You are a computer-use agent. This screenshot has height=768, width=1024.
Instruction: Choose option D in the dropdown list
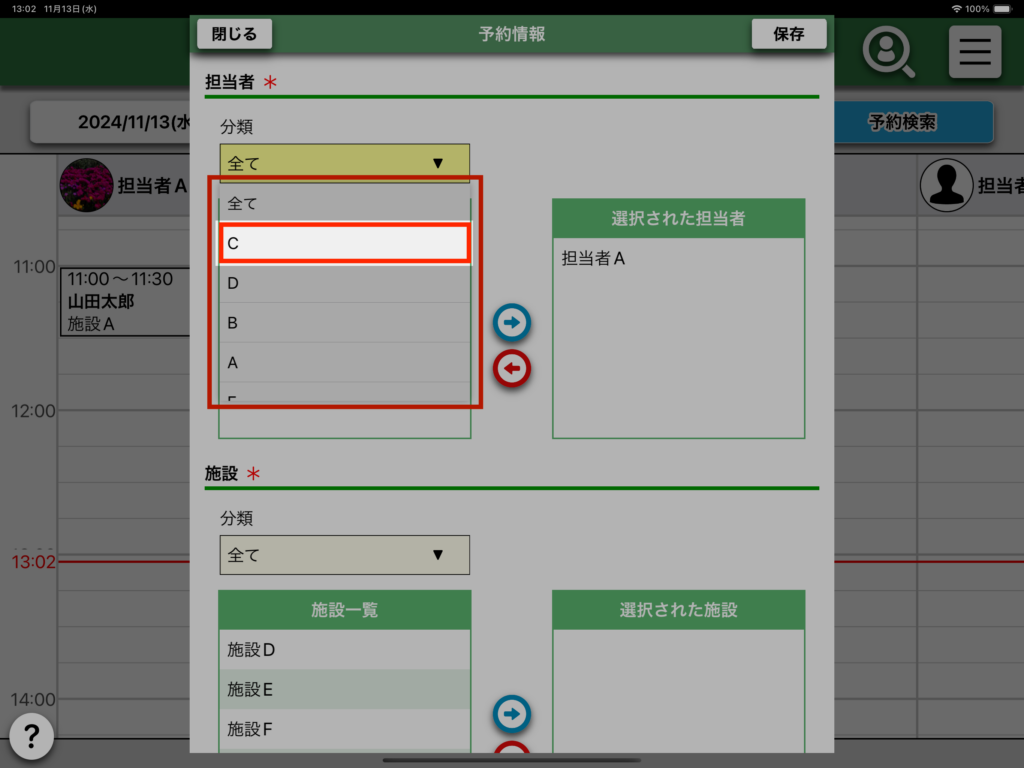tap(344, 283)
